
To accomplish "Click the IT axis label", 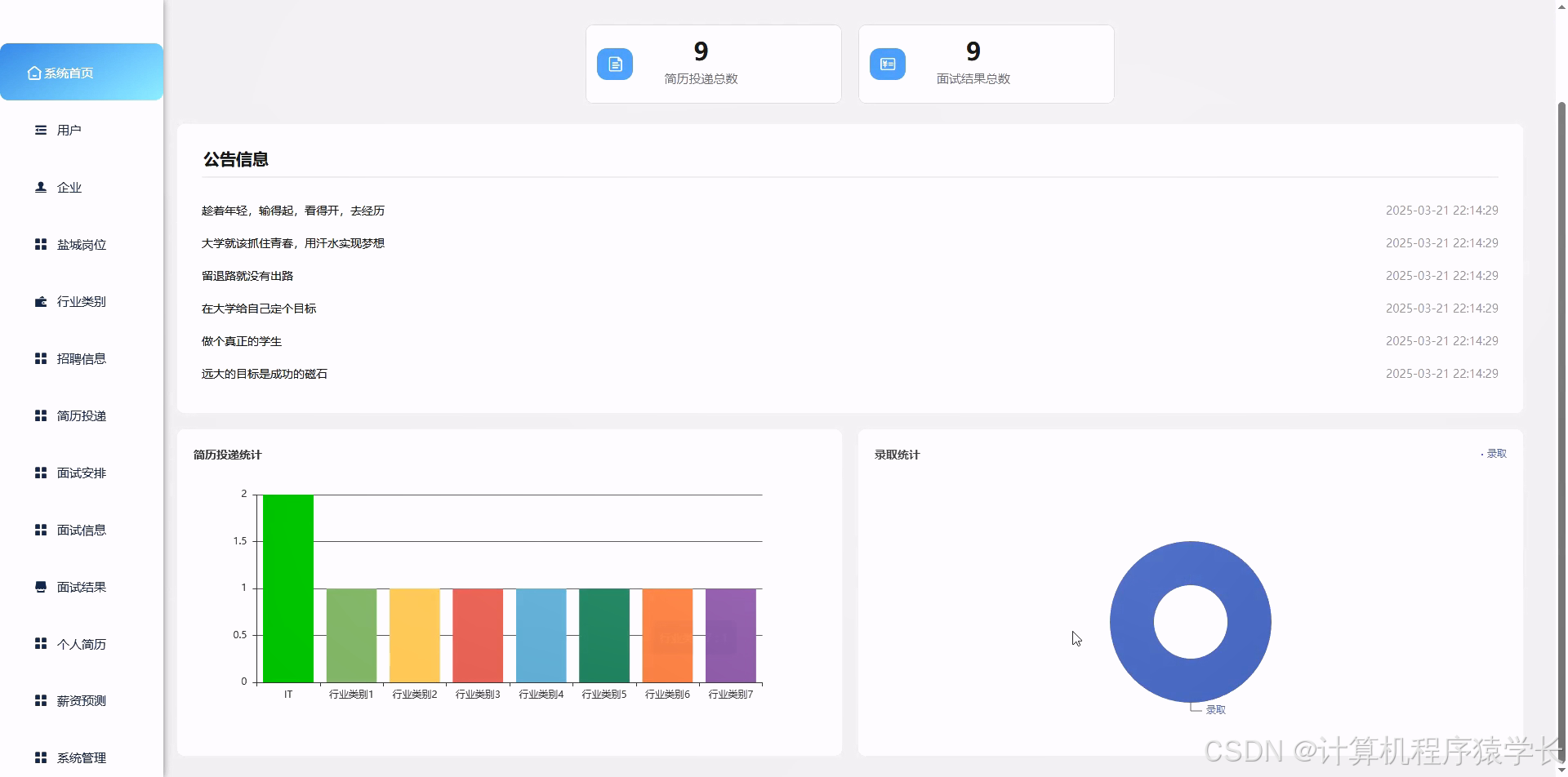I will [x=288, y=695].
